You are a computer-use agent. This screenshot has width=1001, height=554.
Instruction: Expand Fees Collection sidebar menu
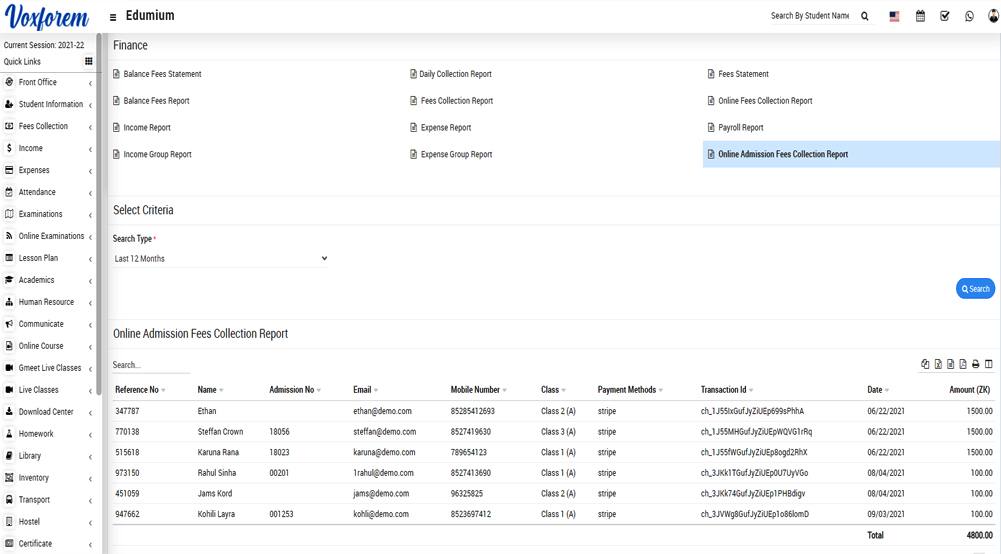[44, 126]
